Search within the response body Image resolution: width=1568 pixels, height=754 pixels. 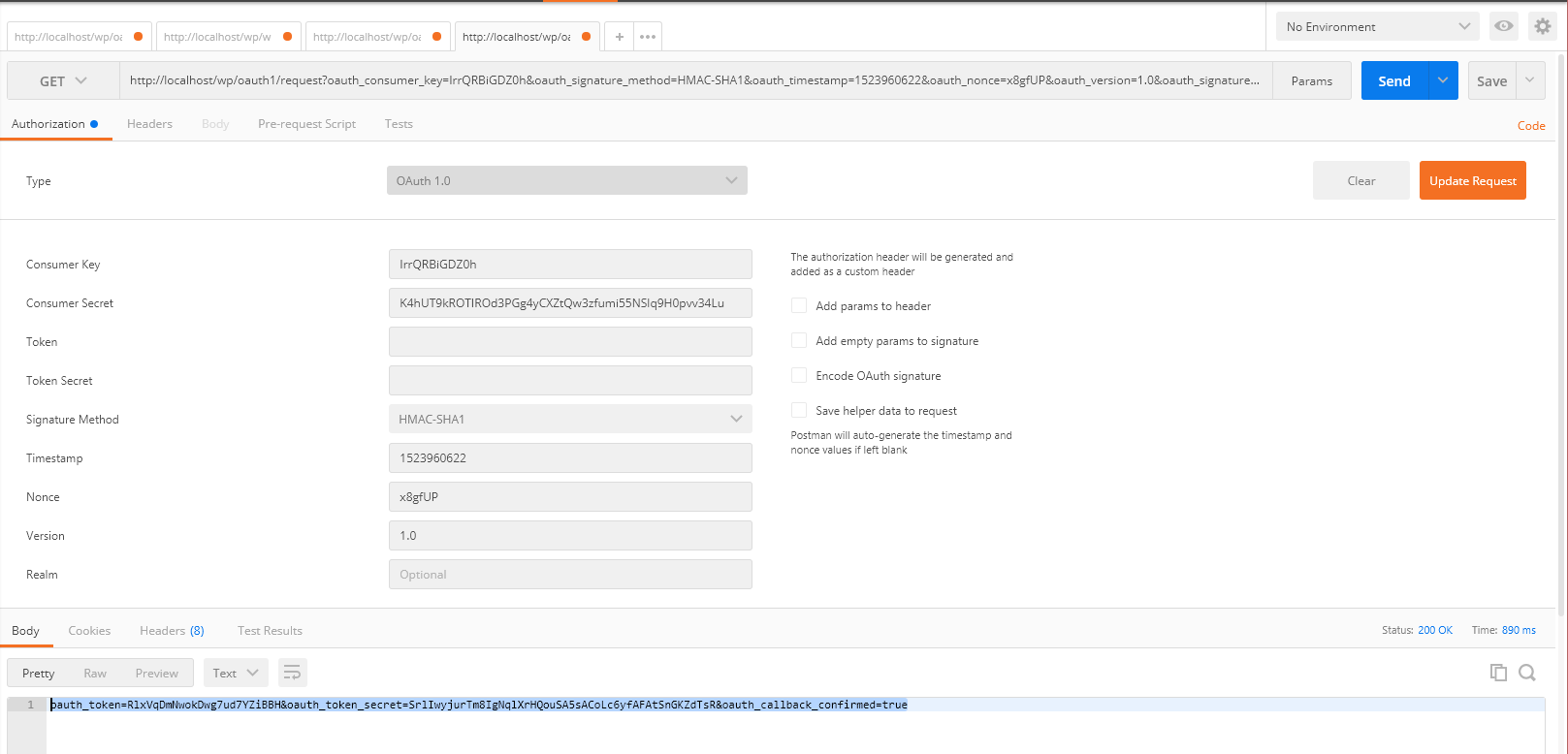1527,673
